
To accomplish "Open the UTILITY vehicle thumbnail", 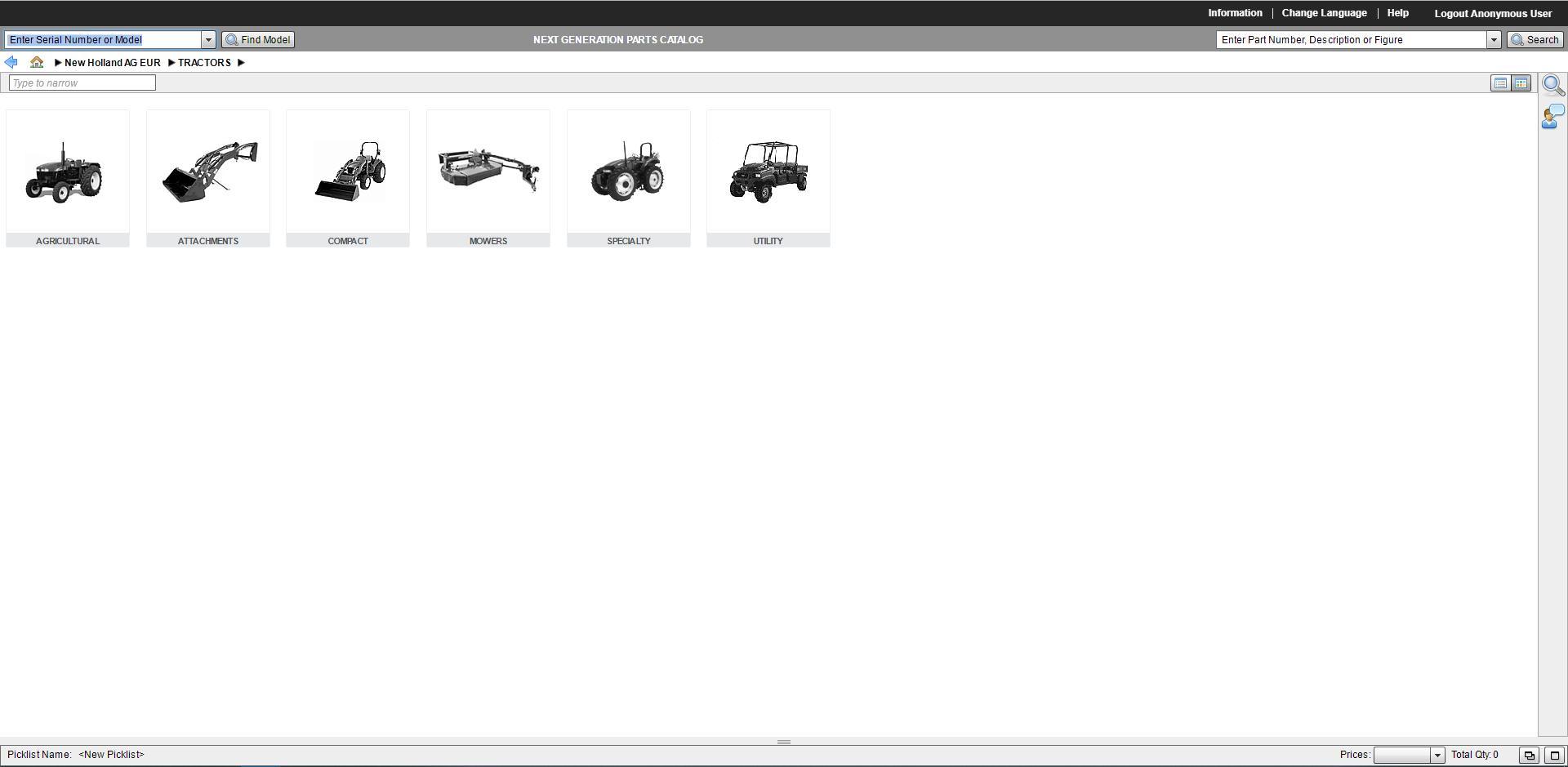I will (768, 172).
